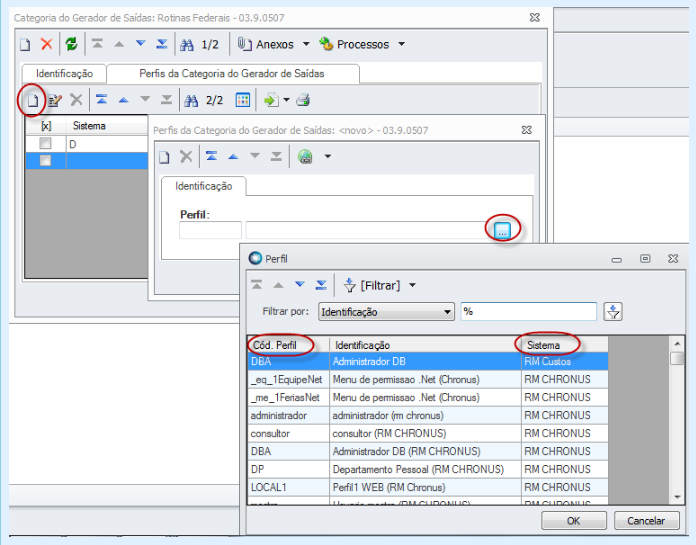The width and height of the screenshot is (696, 545).
Task: Click the globe printer icon in novo window
Action: tap(305, 157)
